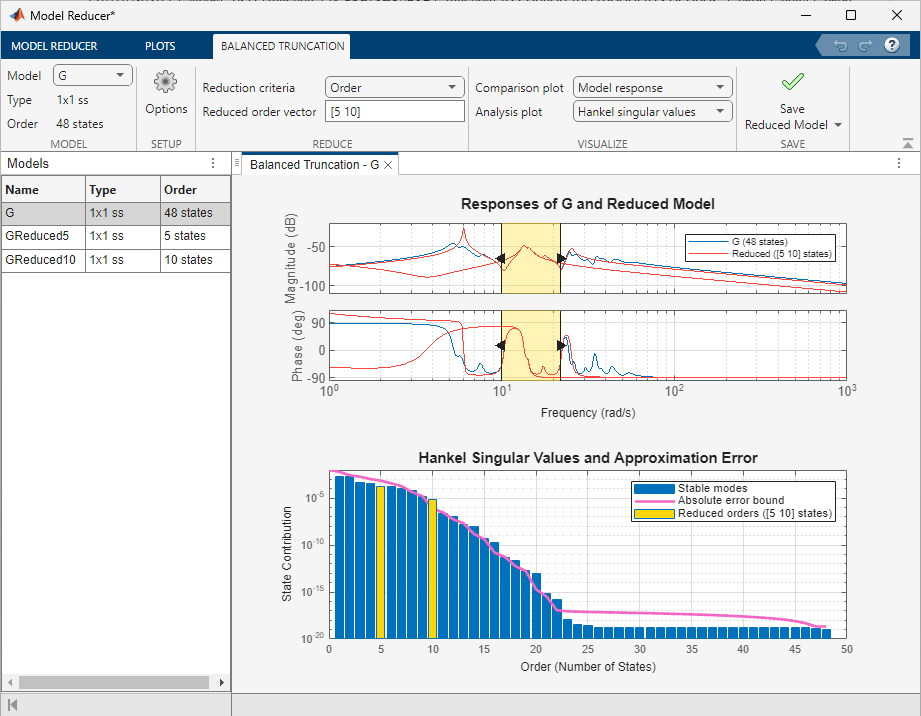Image resolution: width=921 pixels, height=716 pixels.
Task: Open the Model selection dropdown
Action: click(93, 76)
